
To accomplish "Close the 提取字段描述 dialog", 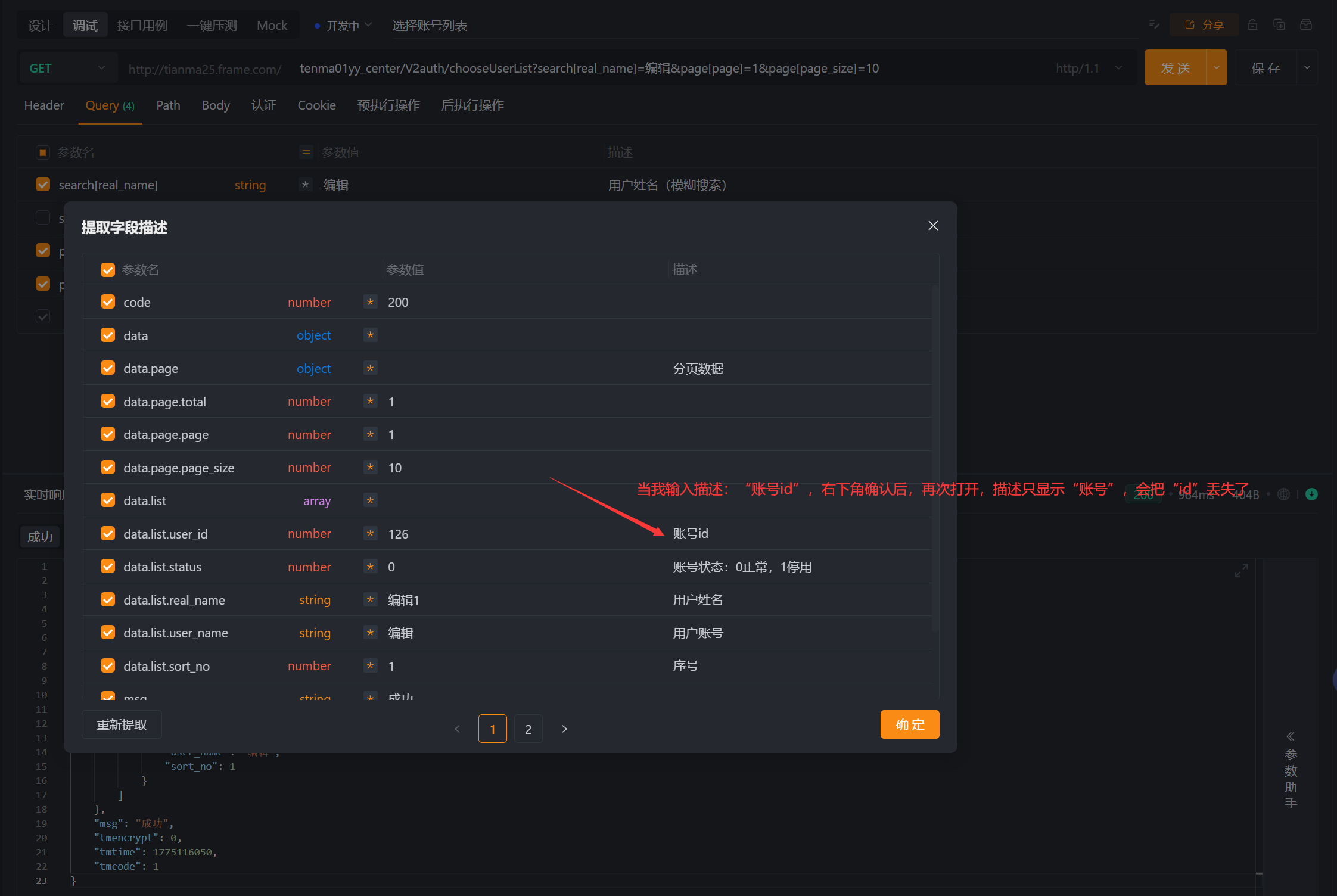I will (933, 226).
